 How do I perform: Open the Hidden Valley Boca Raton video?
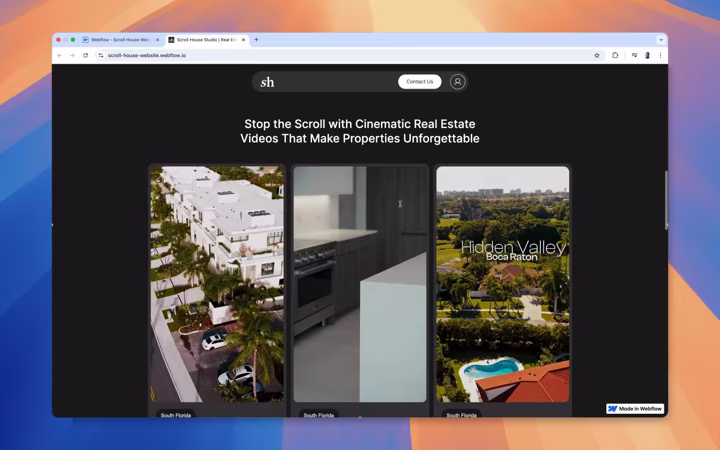coord(503,284)
